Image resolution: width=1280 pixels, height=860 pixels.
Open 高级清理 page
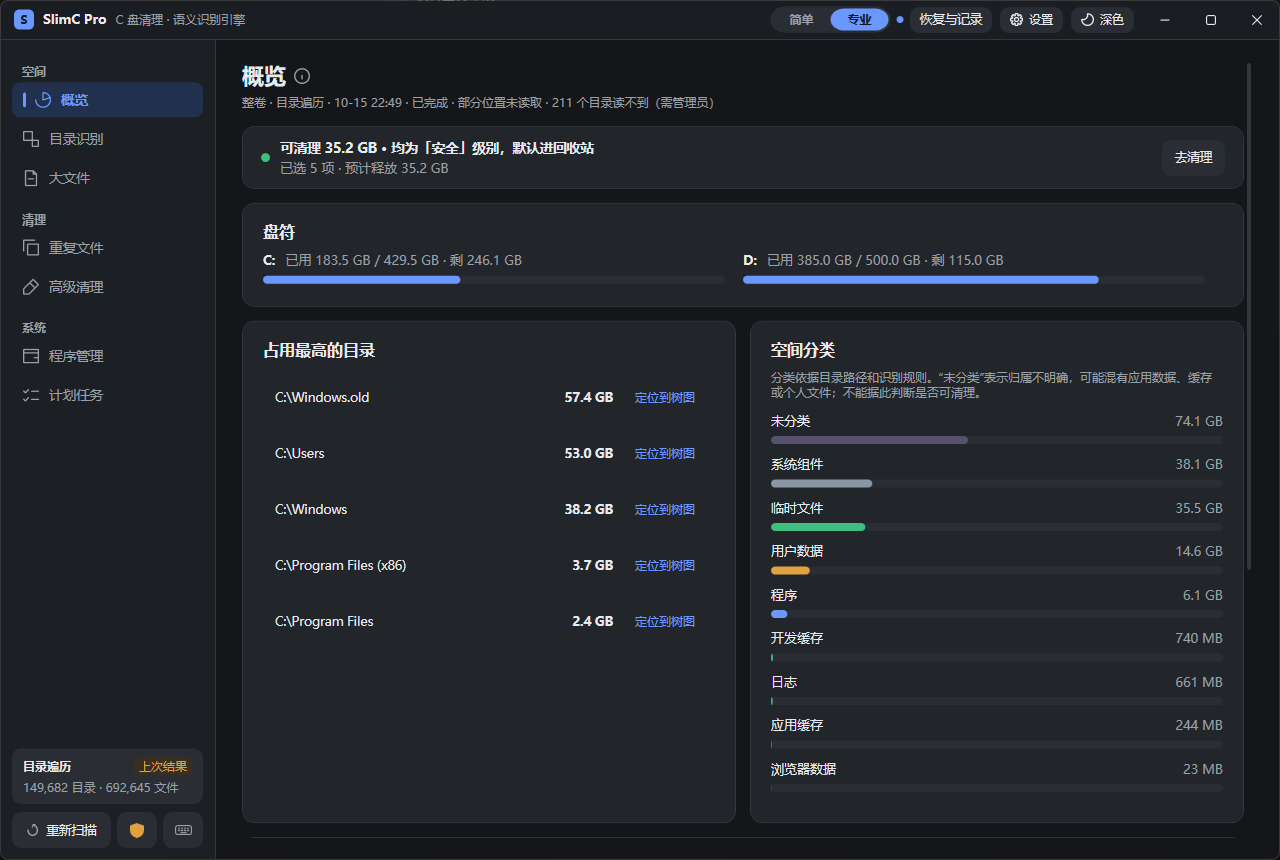click(x=108, y=287)
